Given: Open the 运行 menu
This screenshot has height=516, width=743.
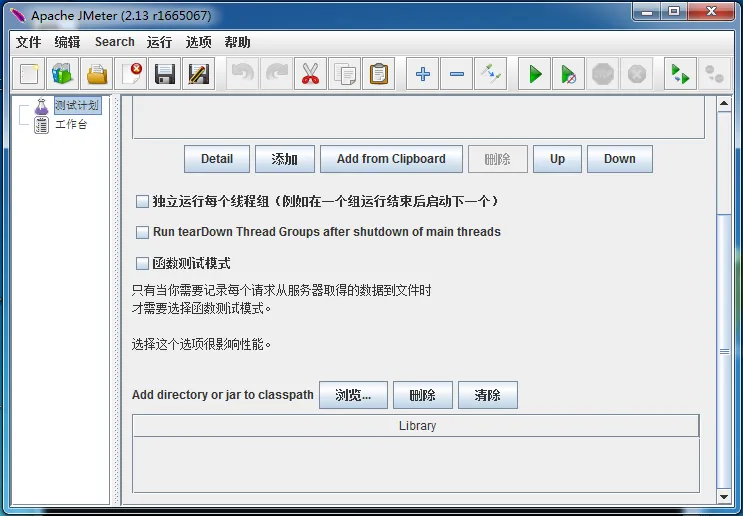Looking at the screenshot, I should pyautogui.click(x=159, y=42).
